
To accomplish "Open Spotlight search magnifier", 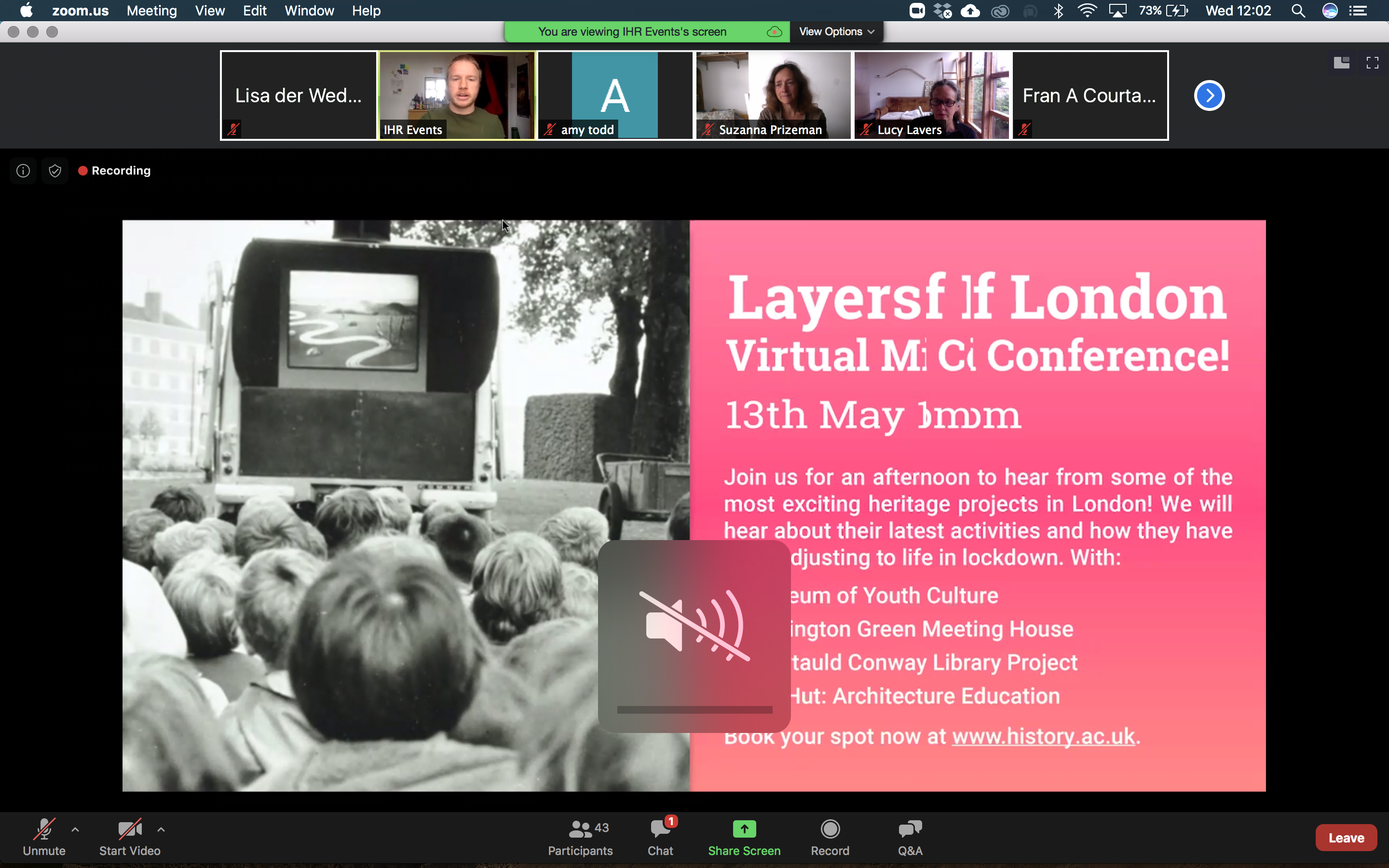I will 1298,10.
